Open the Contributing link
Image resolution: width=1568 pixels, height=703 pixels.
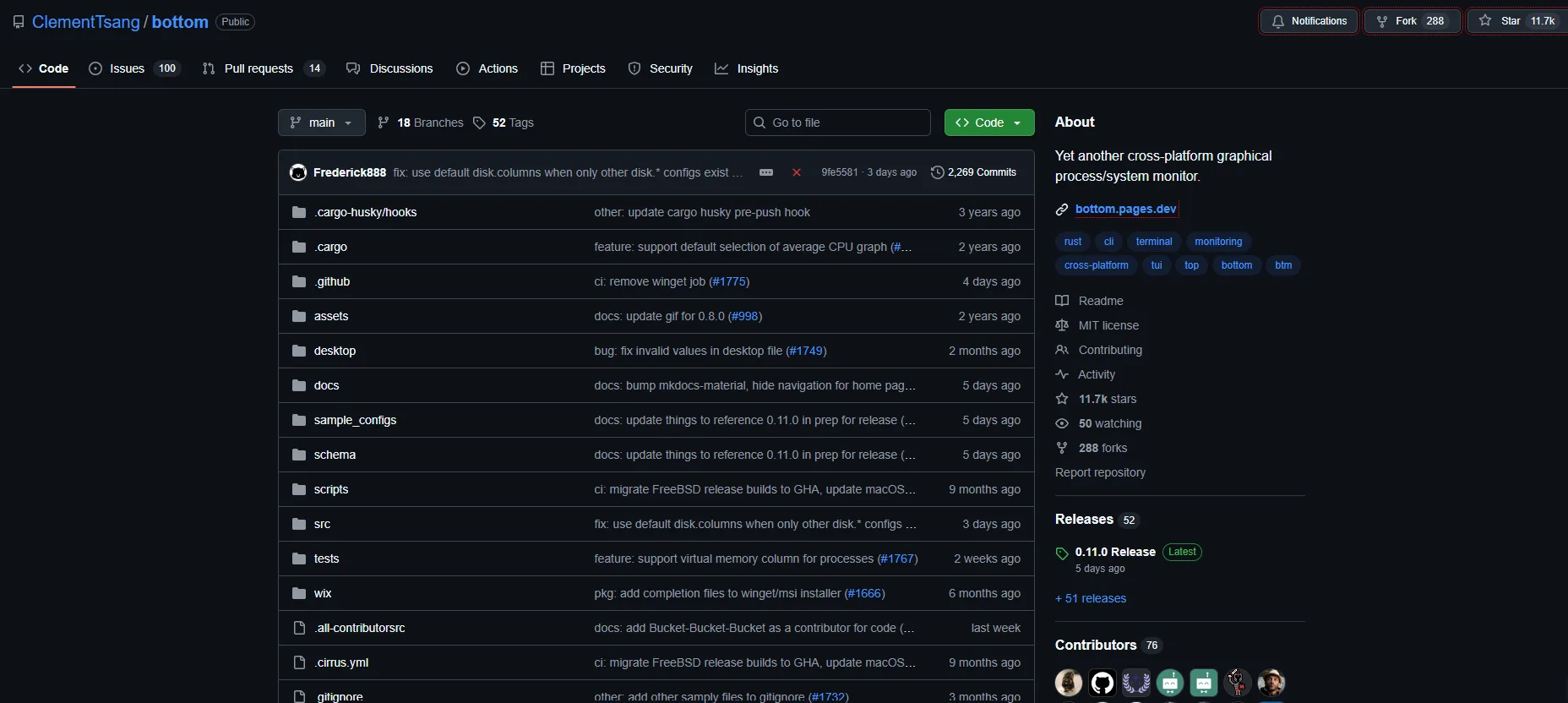(x=1099, y=350)
